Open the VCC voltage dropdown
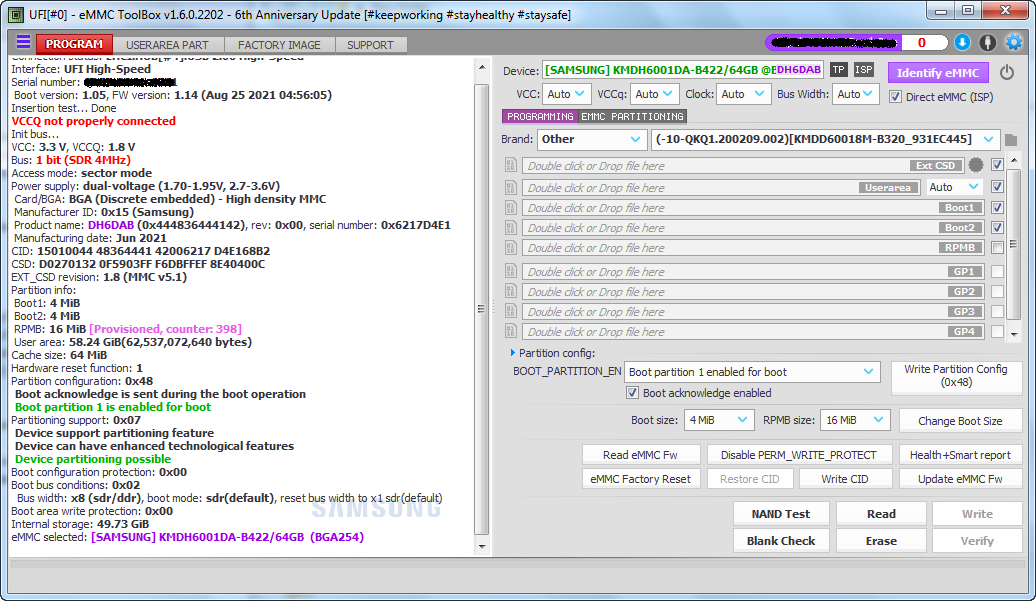 point(566,94)
